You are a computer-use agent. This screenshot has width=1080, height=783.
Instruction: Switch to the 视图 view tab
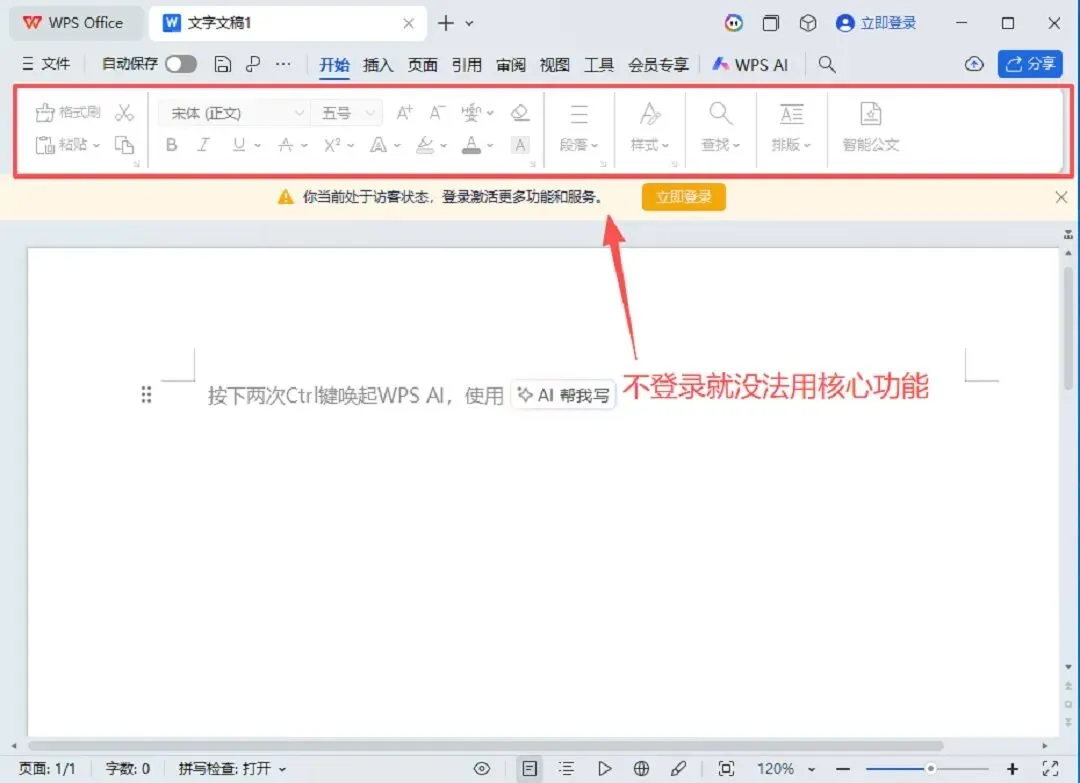(554, 65)
